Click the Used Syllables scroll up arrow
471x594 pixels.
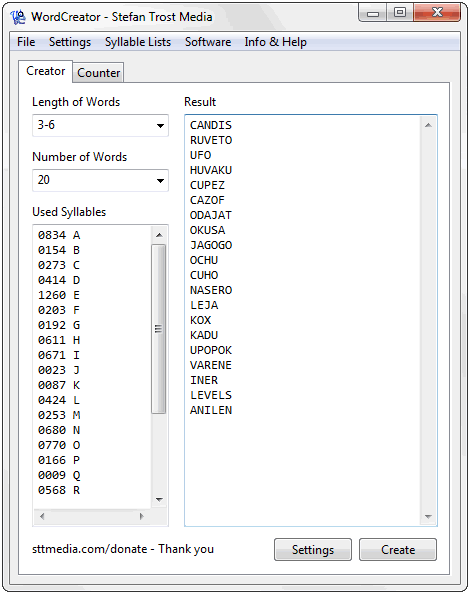(x=160, y=235)
